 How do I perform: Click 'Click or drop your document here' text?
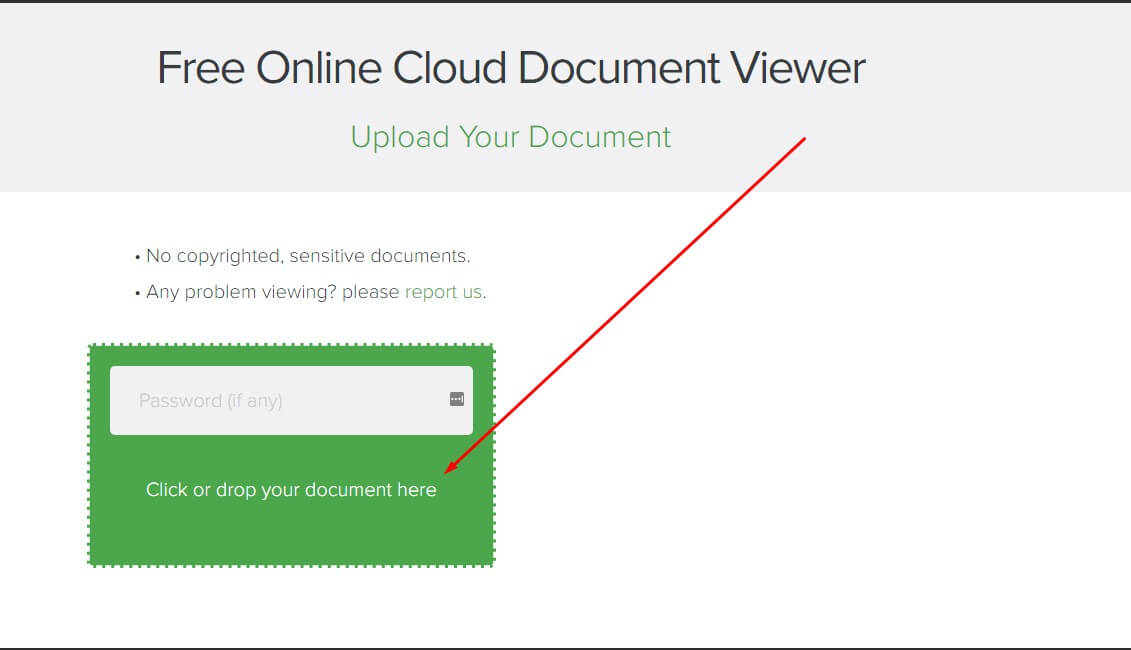point(291,490)
